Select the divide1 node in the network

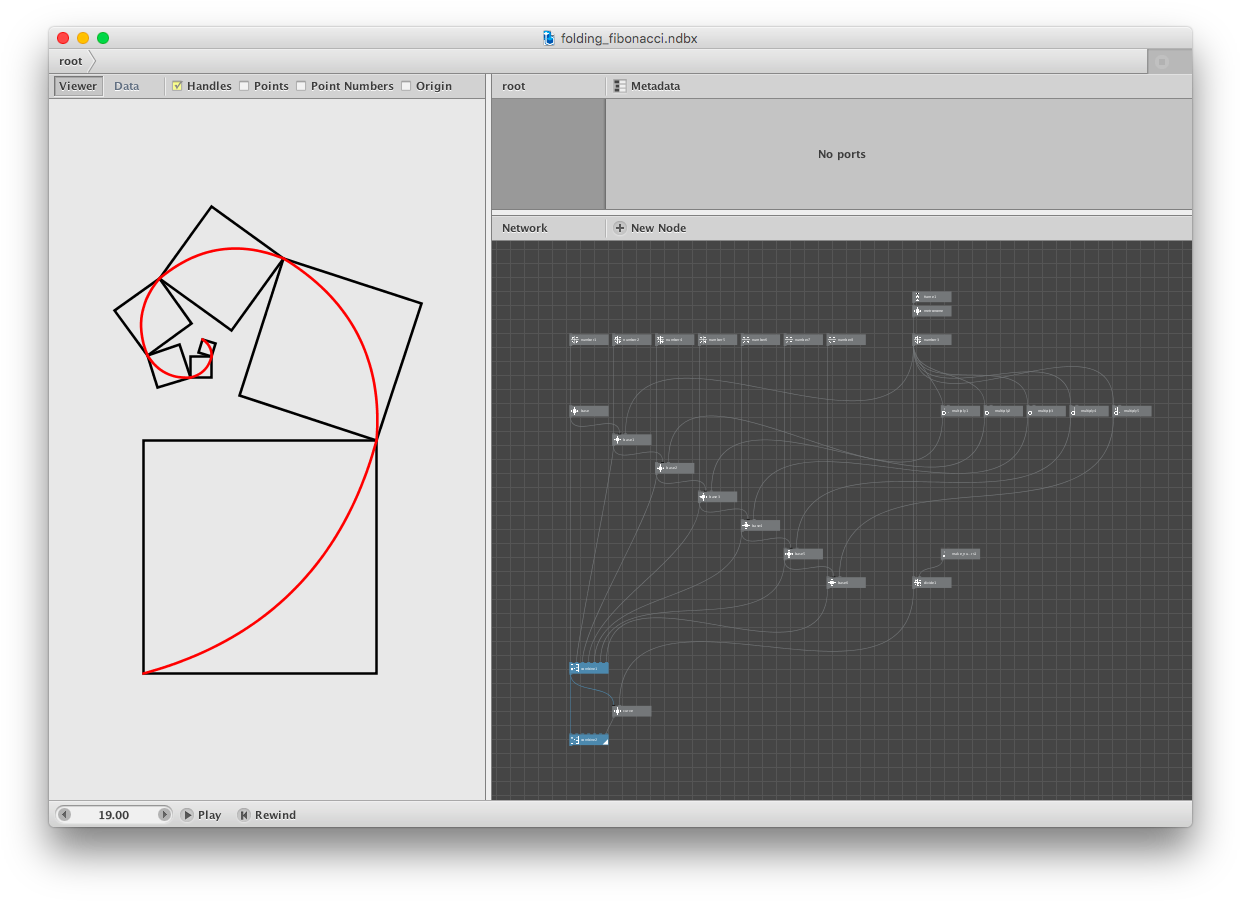pyautogui.click(x=932, y=582)
